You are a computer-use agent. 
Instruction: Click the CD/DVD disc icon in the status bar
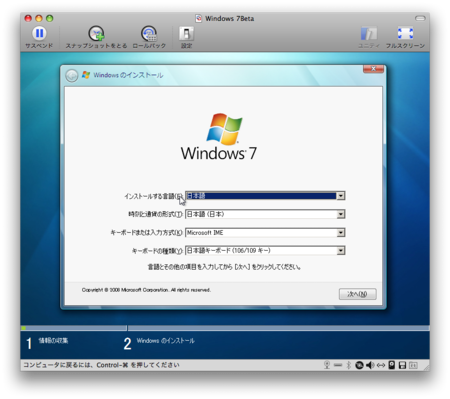(x=359, y=365)
